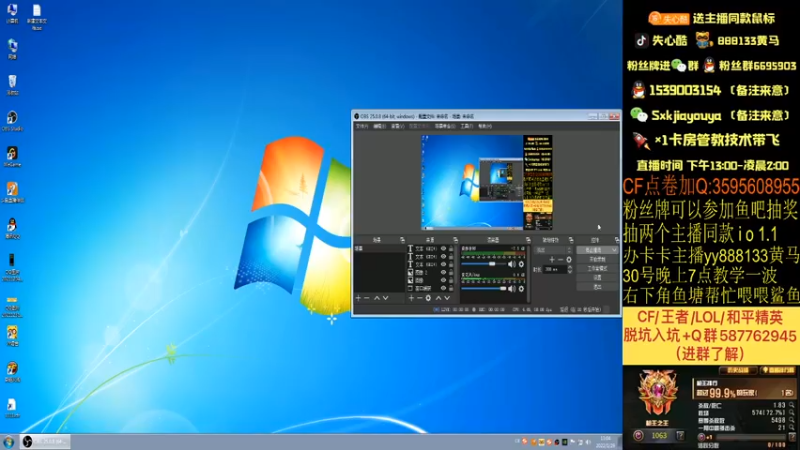Open the 查看 menu in OBS
Screen dimensions: 800x450
[x=397, y=126]
